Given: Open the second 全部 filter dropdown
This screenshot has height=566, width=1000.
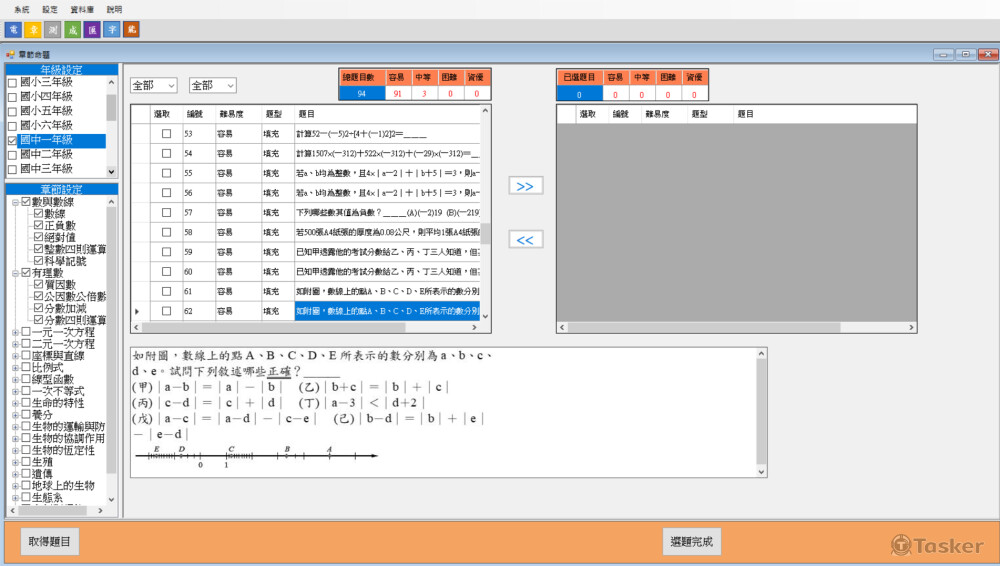Looking at the screenshot, I should 213,85.
